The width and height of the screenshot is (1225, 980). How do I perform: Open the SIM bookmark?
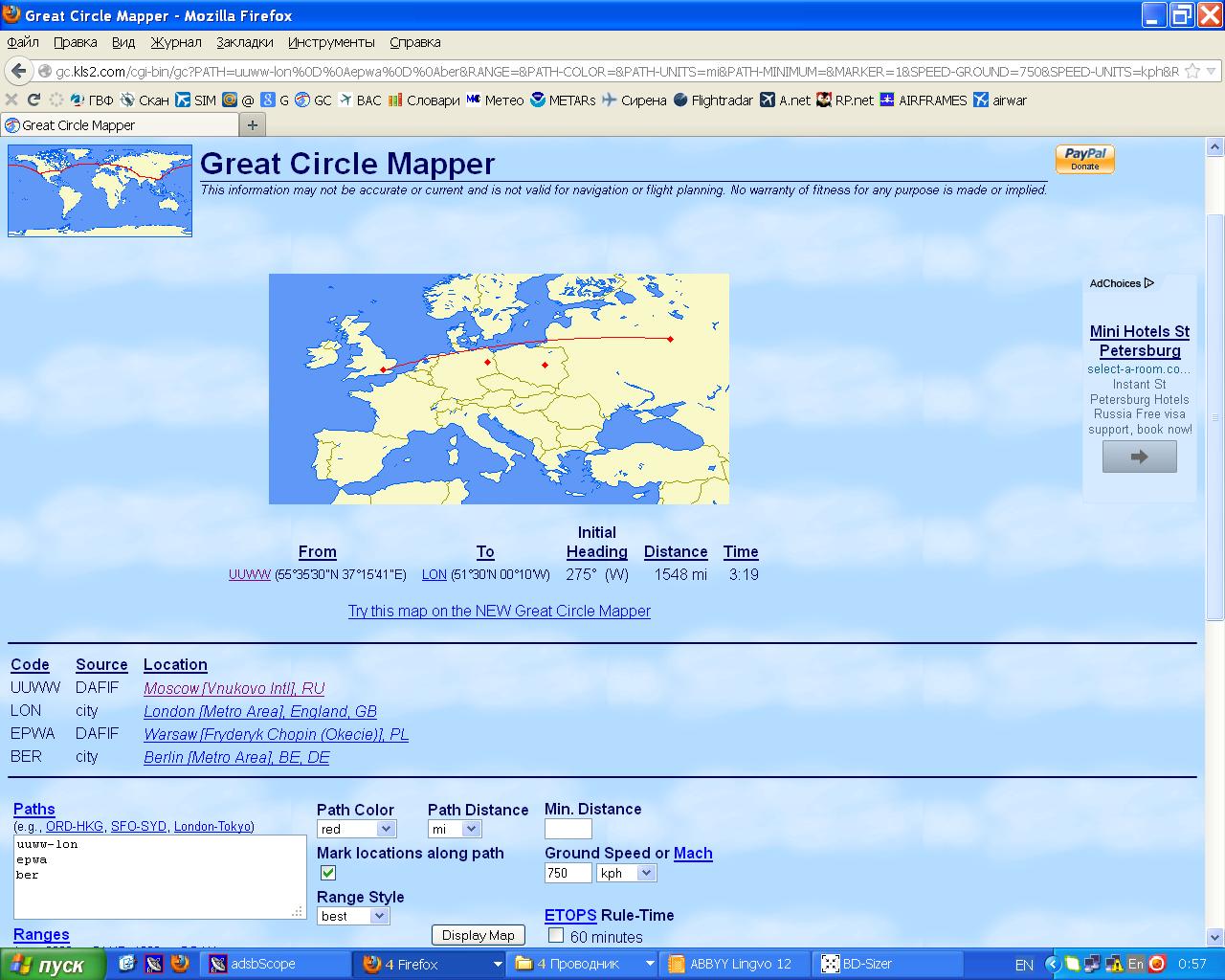(x=195, y=100)
